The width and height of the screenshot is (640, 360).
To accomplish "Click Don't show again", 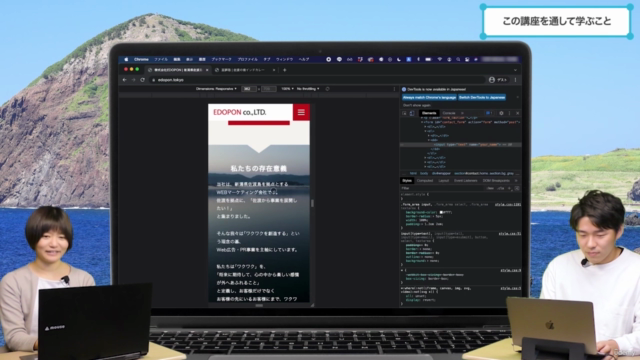I will tap(417, 105).
